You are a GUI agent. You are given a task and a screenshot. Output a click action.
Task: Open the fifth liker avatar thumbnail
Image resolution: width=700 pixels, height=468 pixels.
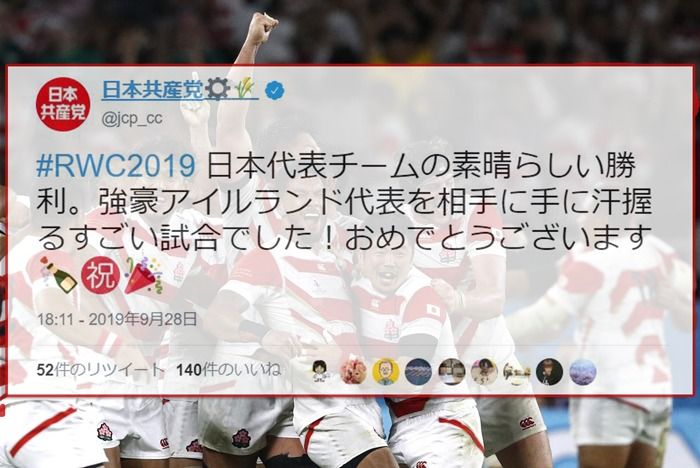coord(451,371)
